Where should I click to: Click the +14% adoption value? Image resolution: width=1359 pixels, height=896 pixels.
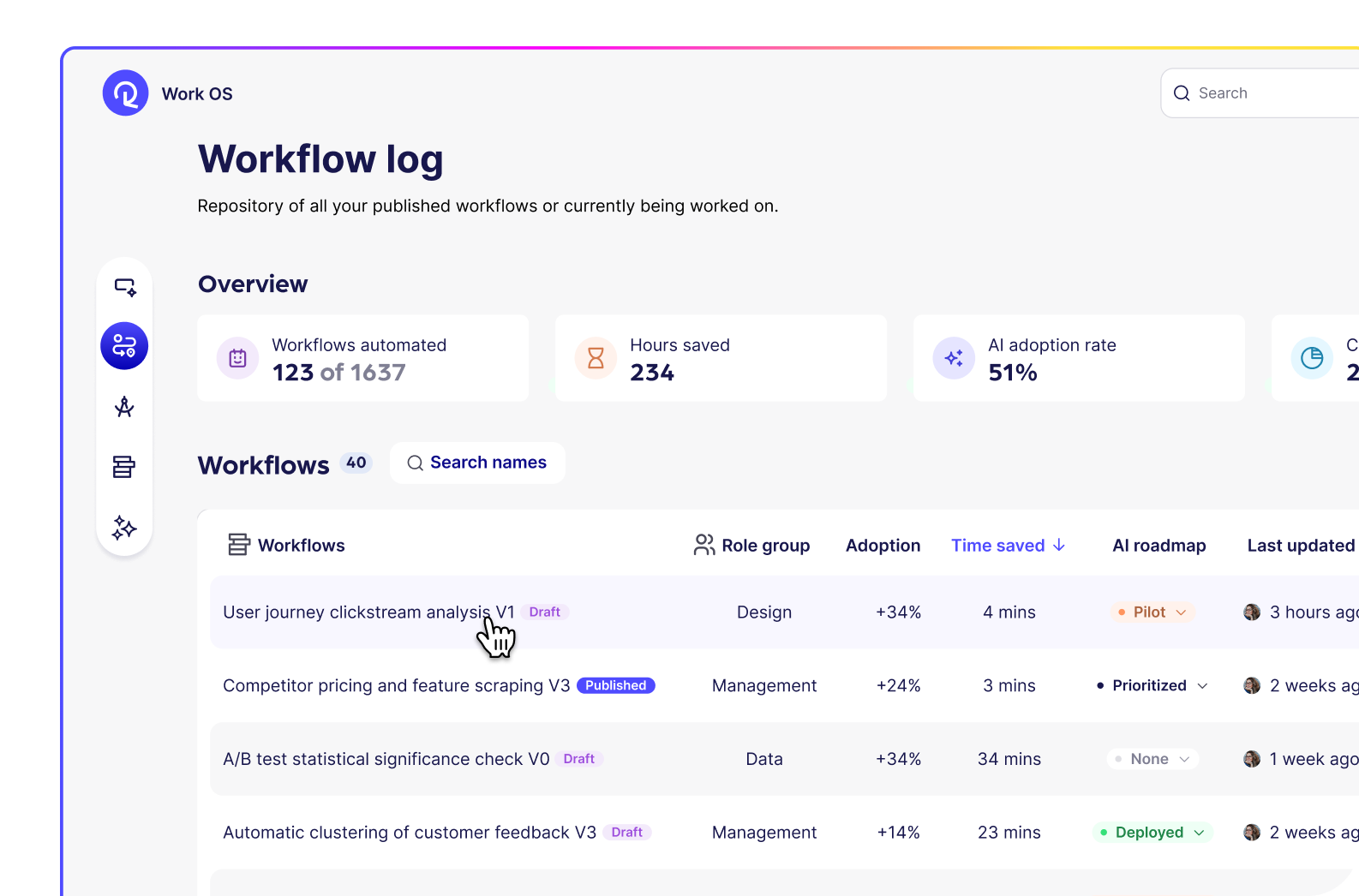tap(898, 833)
